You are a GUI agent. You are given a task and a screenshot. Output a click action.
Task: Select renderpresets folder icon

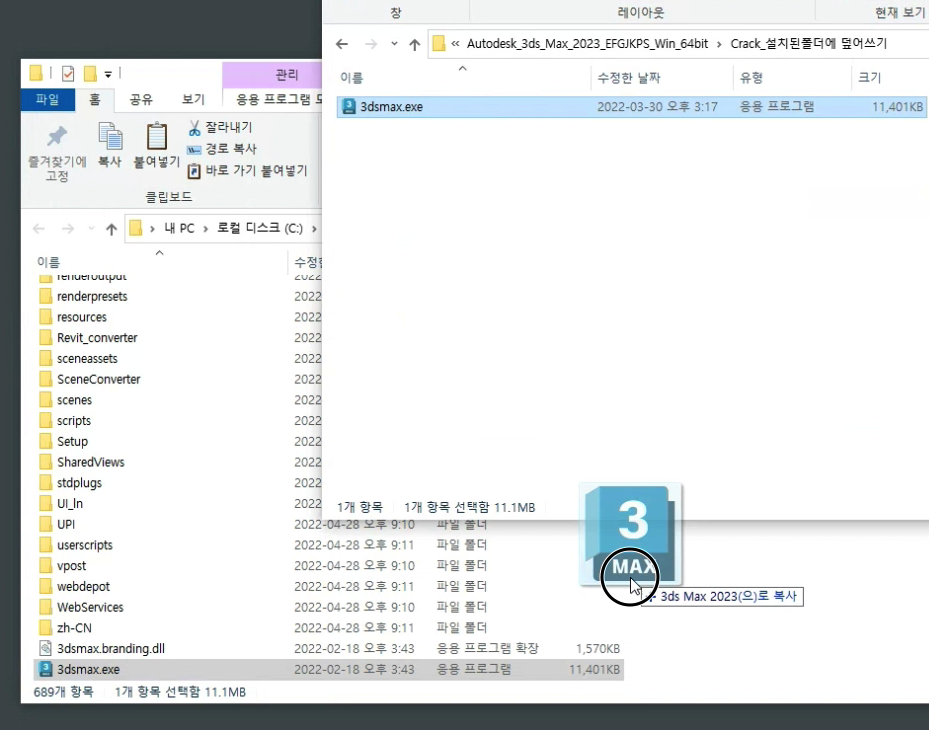tap(46, 296)
